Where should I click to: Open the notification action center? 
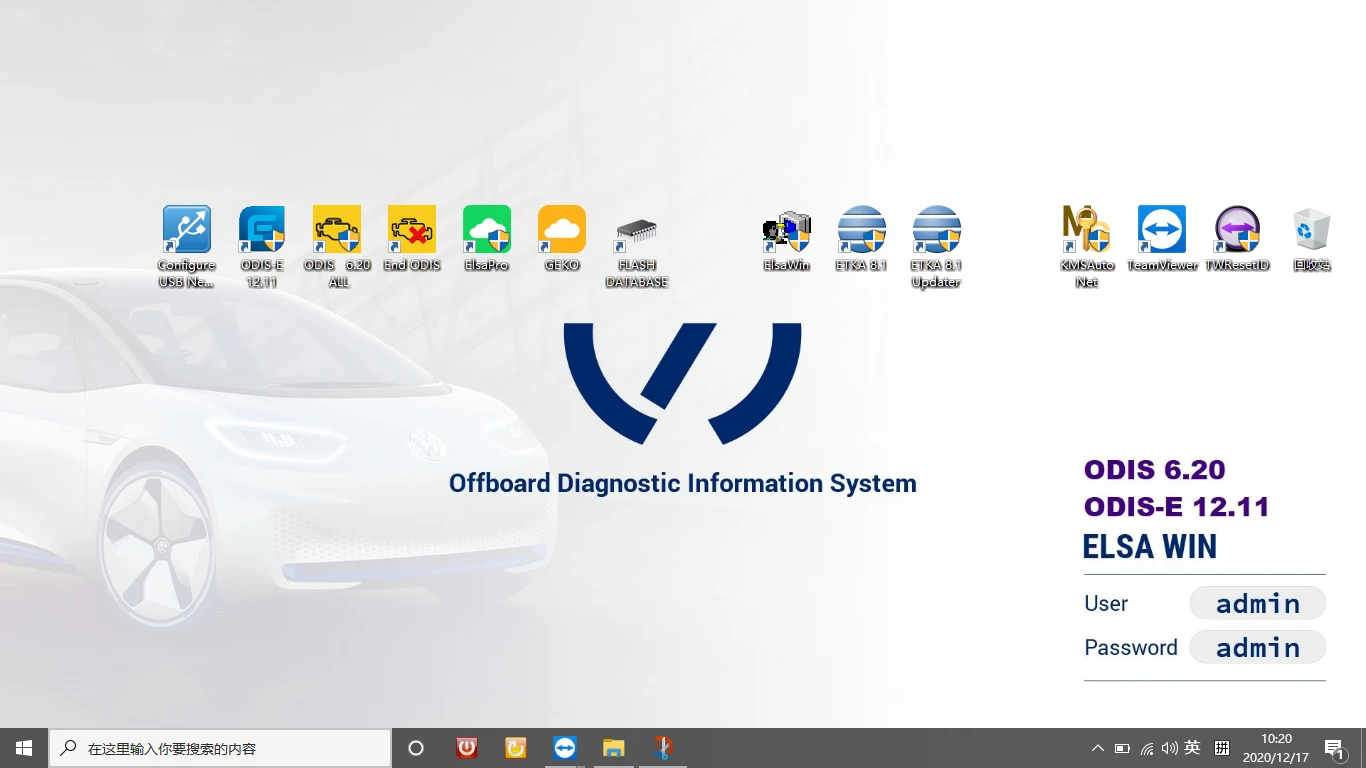[1334, 748]
